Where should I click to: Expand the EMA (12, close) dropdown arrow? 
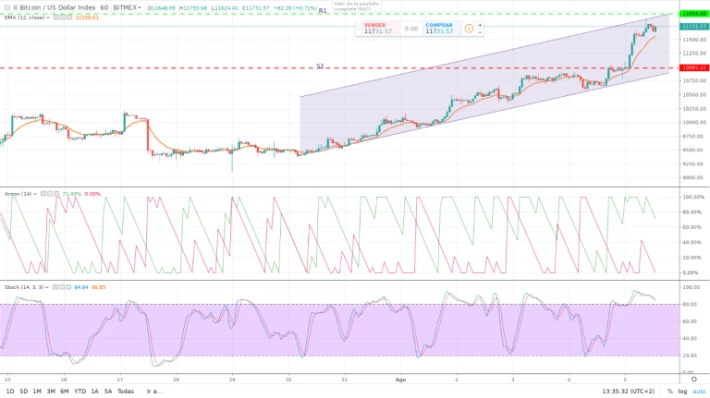point(48,18)
